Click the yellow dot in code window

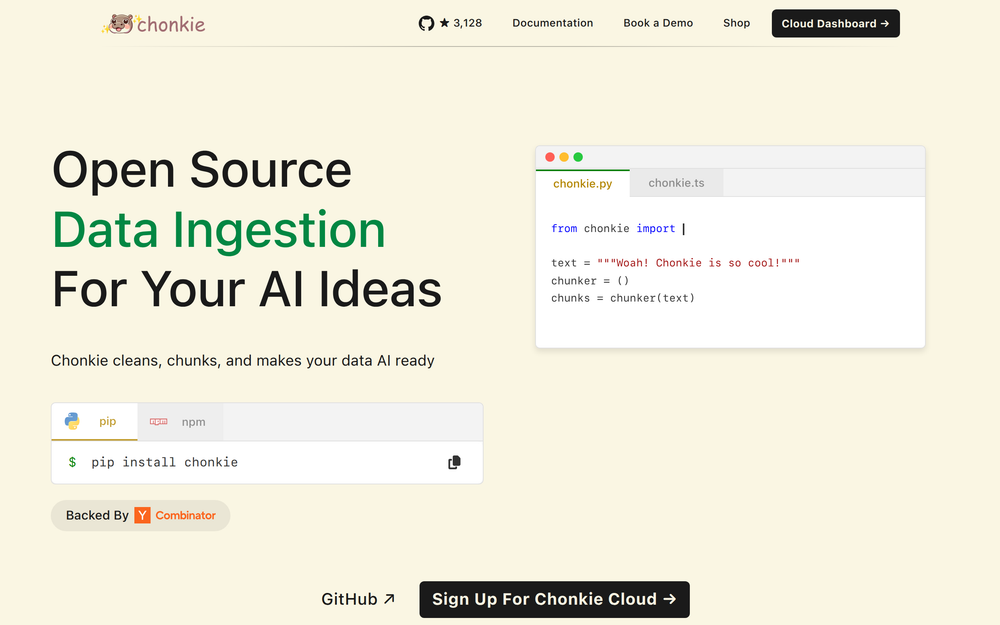[564, 157]
